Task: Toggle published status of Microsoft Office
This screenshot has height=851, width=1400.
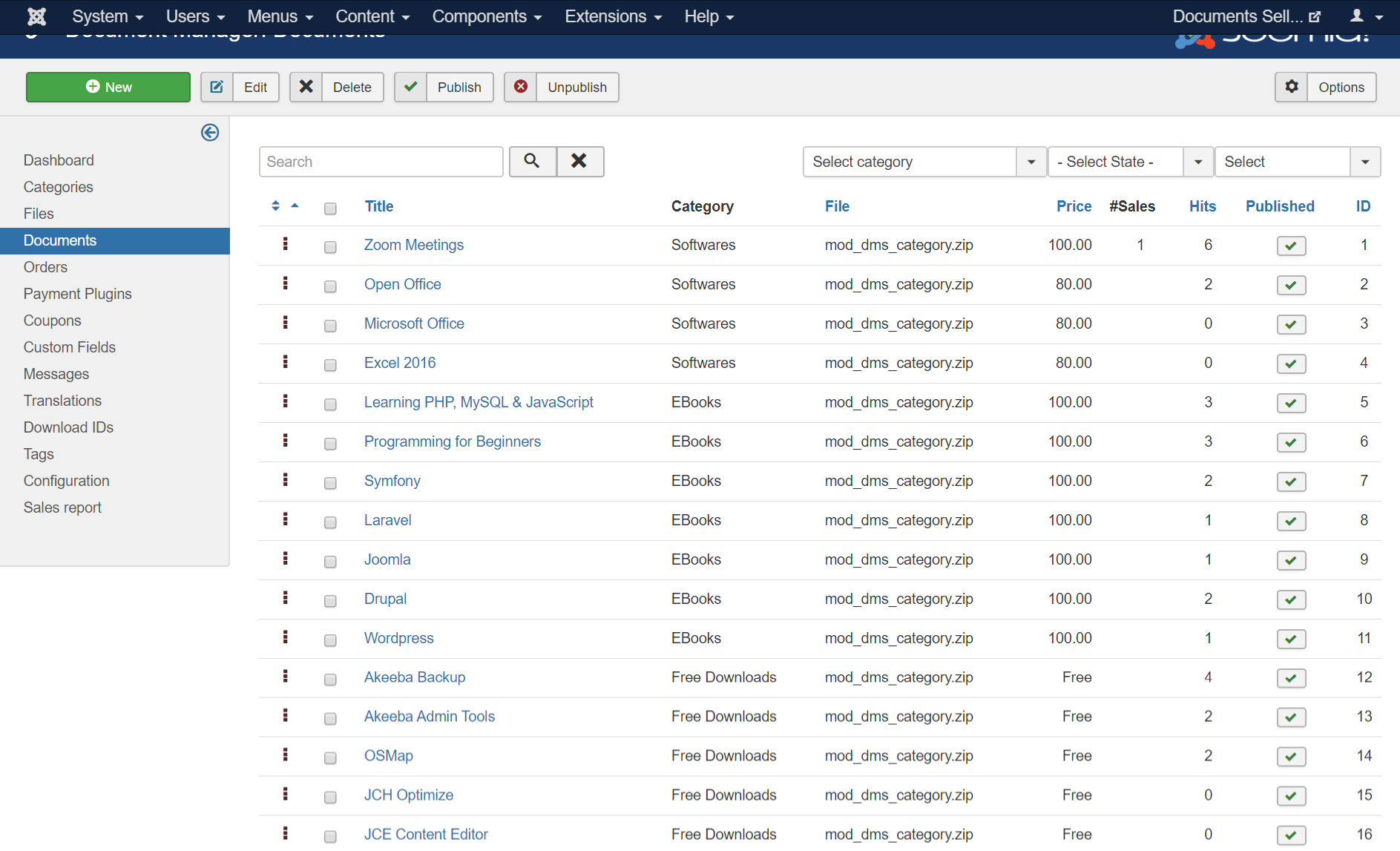Action: click(x=1291, y=324)
